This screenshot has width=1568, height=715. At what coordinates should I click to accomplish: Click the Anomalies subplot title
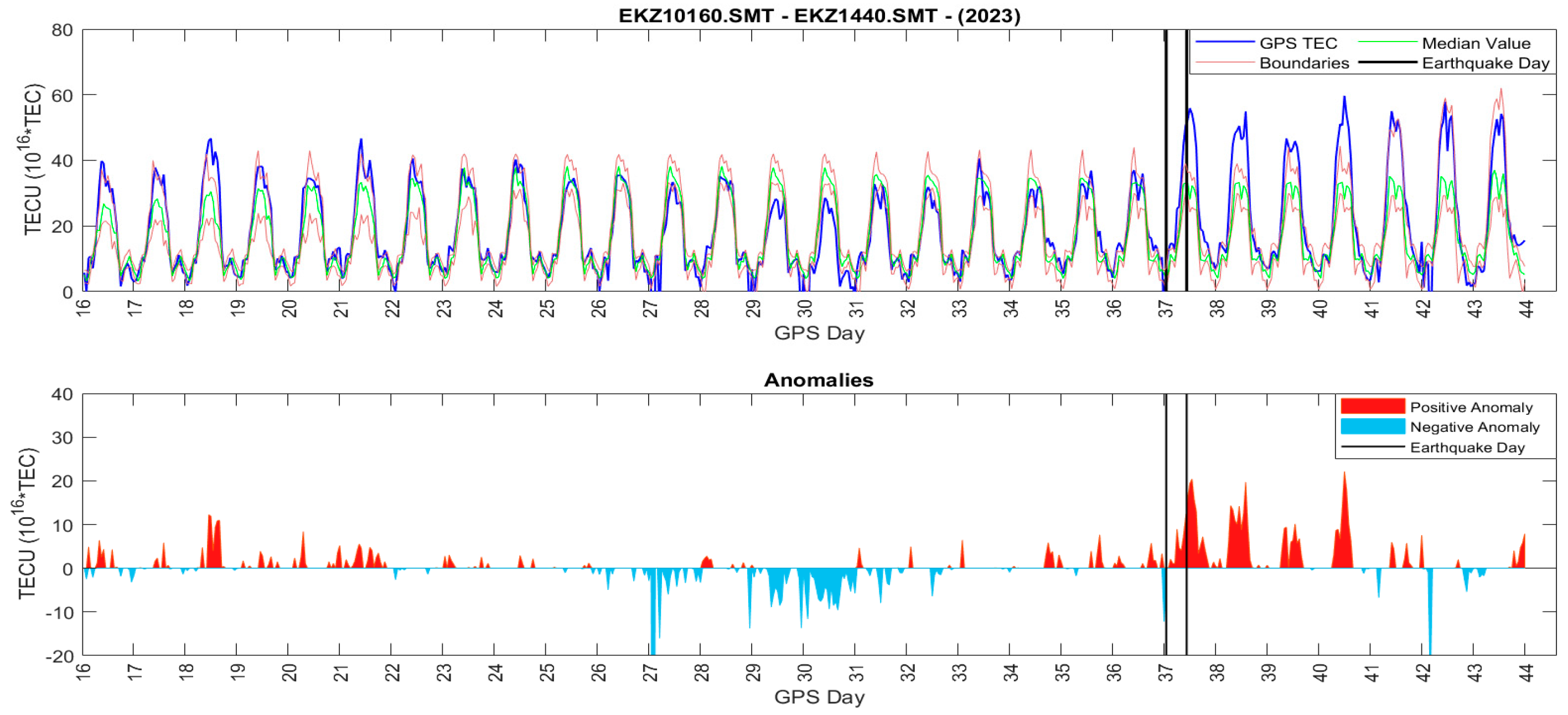pyautogui.click(x=819, y=379)
